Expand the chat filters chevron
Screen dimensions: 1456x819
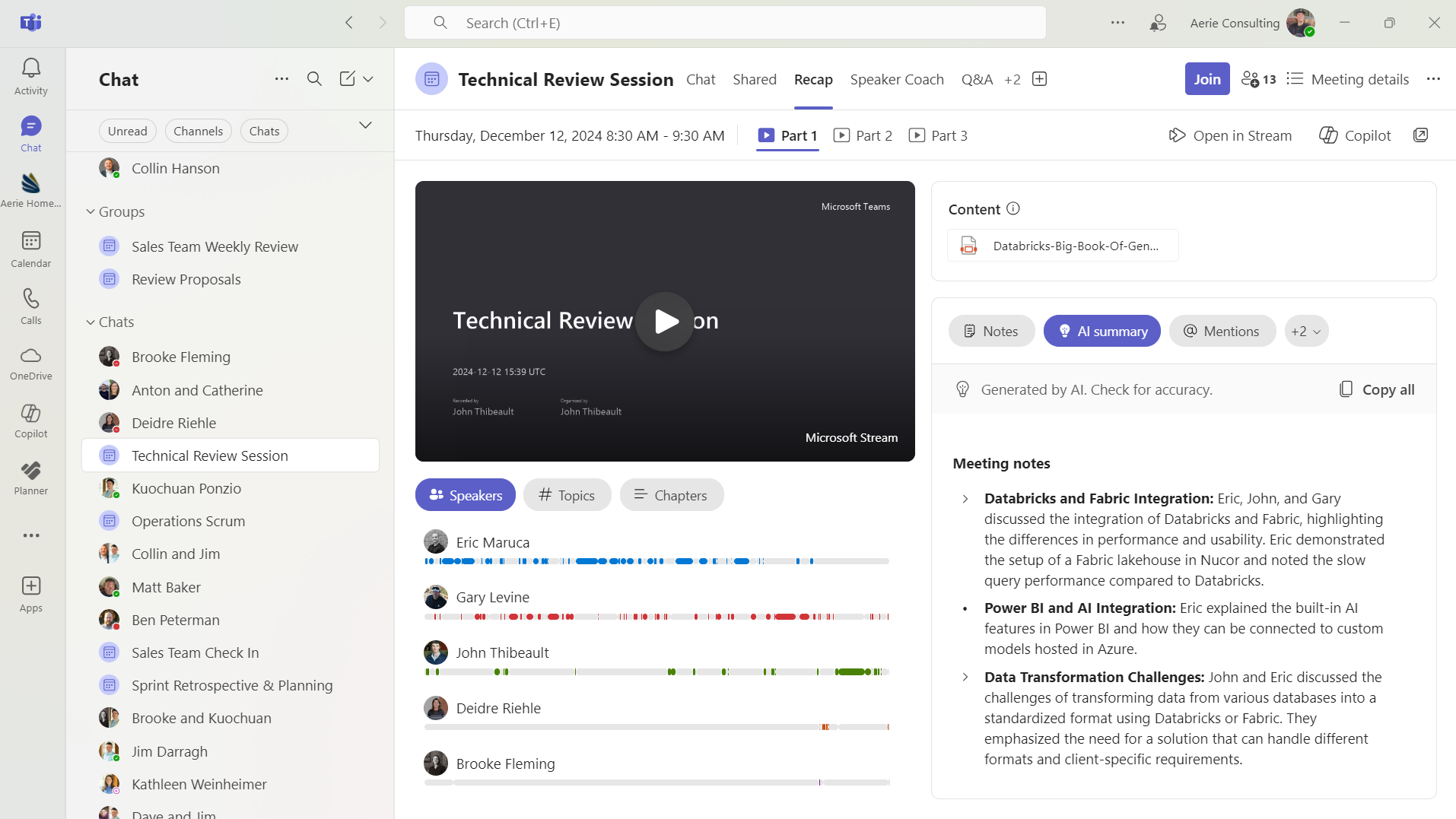365,125
